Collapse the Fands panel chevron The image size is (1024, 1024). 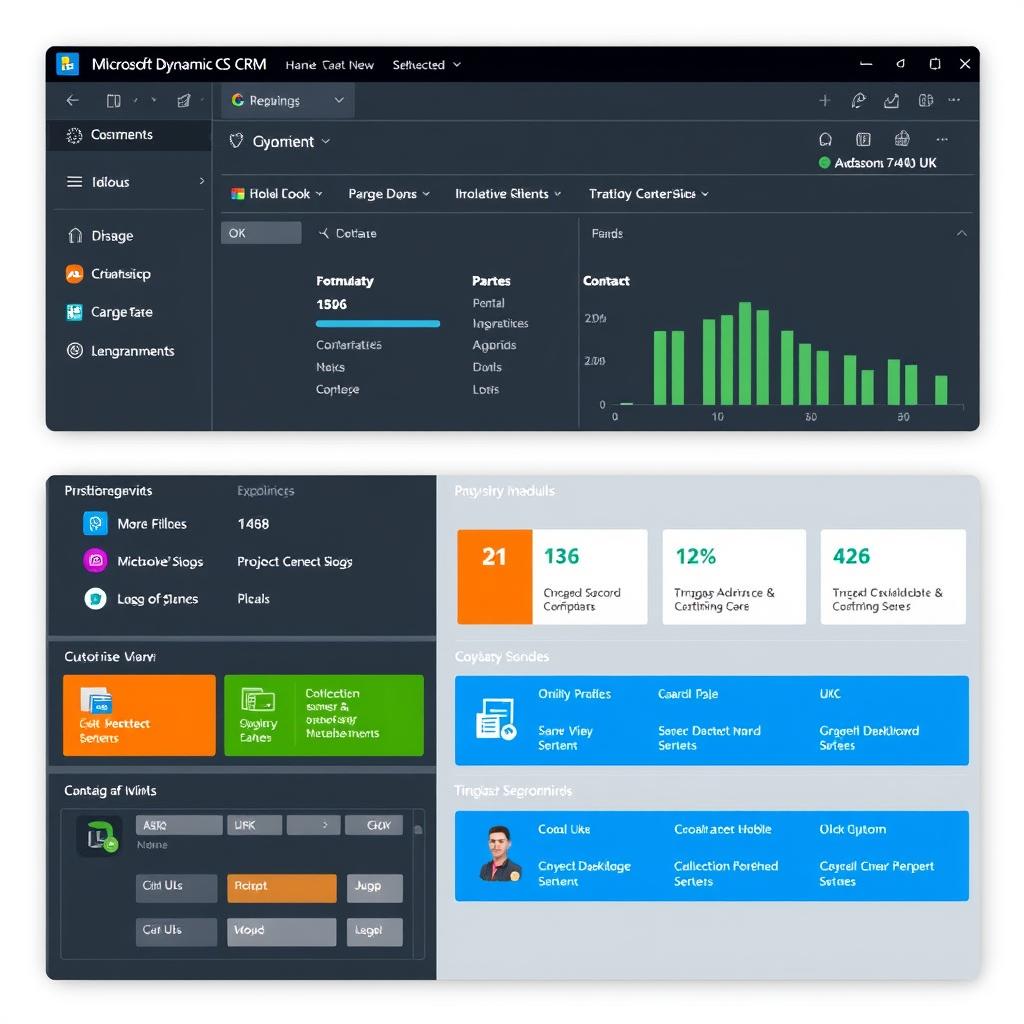tap(961, 233)
